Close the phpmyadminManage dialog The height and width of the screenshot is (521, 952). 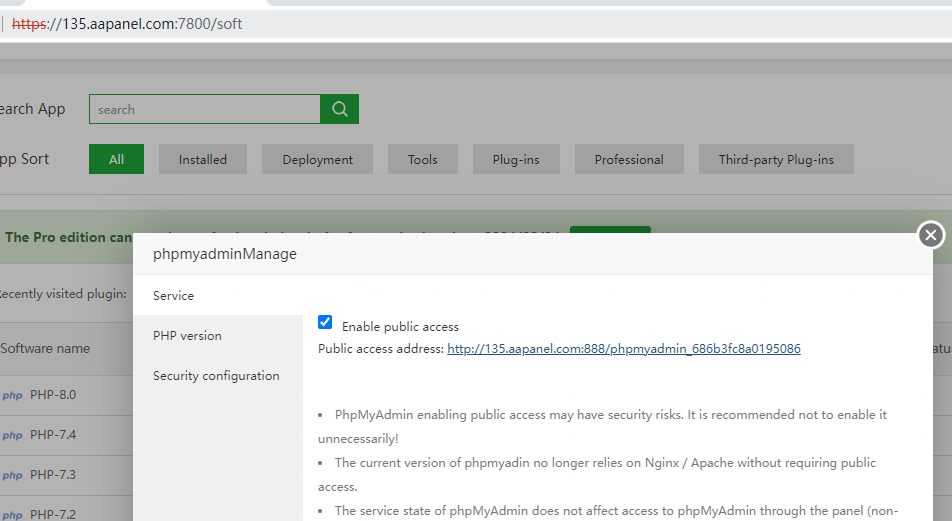[x=931, y=235]
